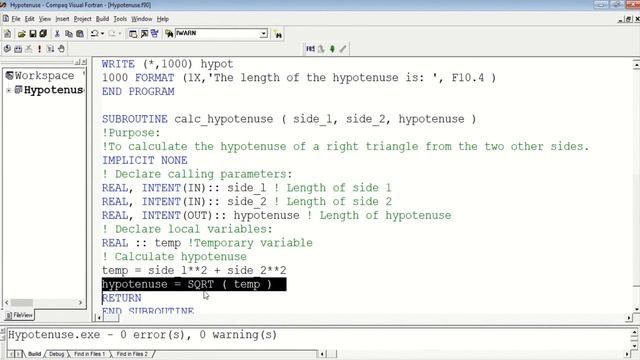Click the Go debug icon

click(50, 49)
